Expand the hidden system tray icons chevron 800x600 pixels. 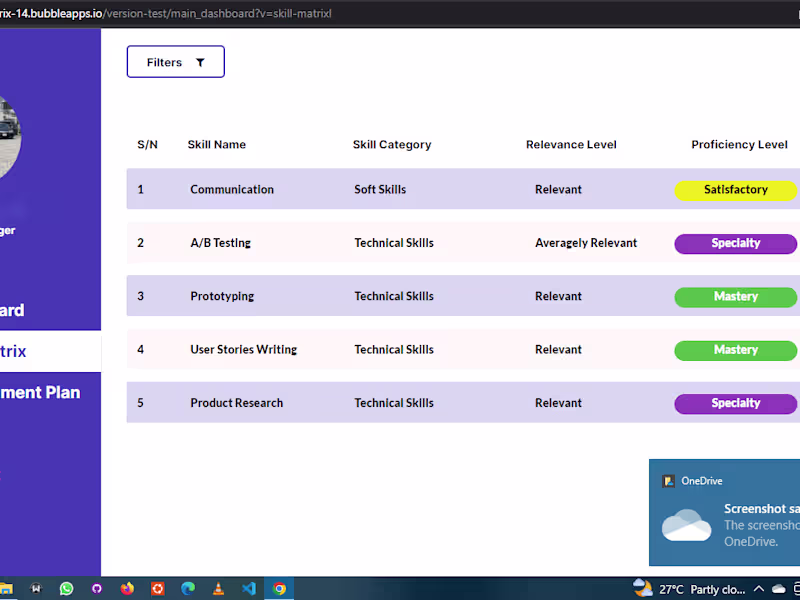pos(759,589)
